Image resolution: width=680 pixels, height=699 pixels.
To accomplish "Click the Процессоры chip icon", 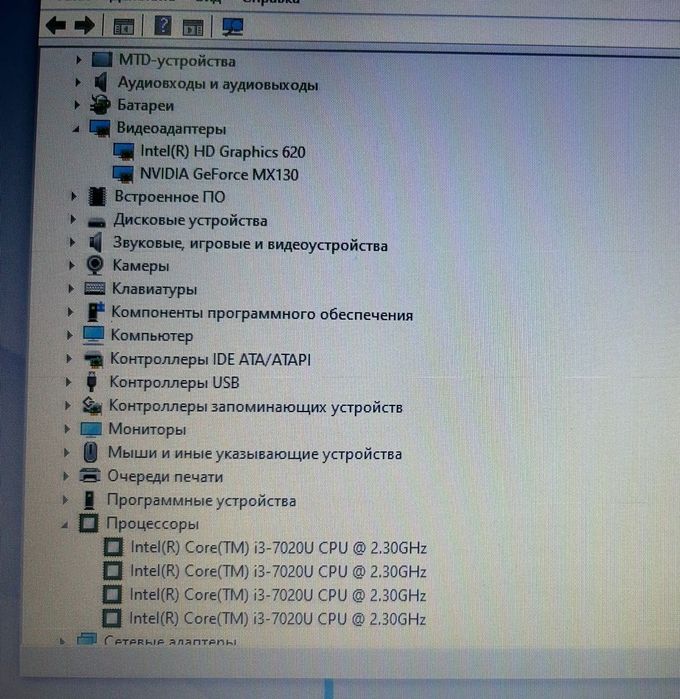I will (88, 523).
